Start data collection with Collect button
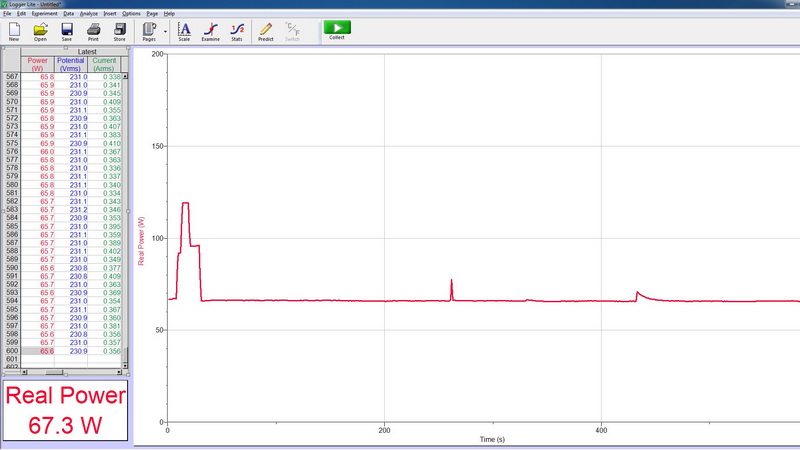This screenshot has width=800, height=450. point(337,31)
